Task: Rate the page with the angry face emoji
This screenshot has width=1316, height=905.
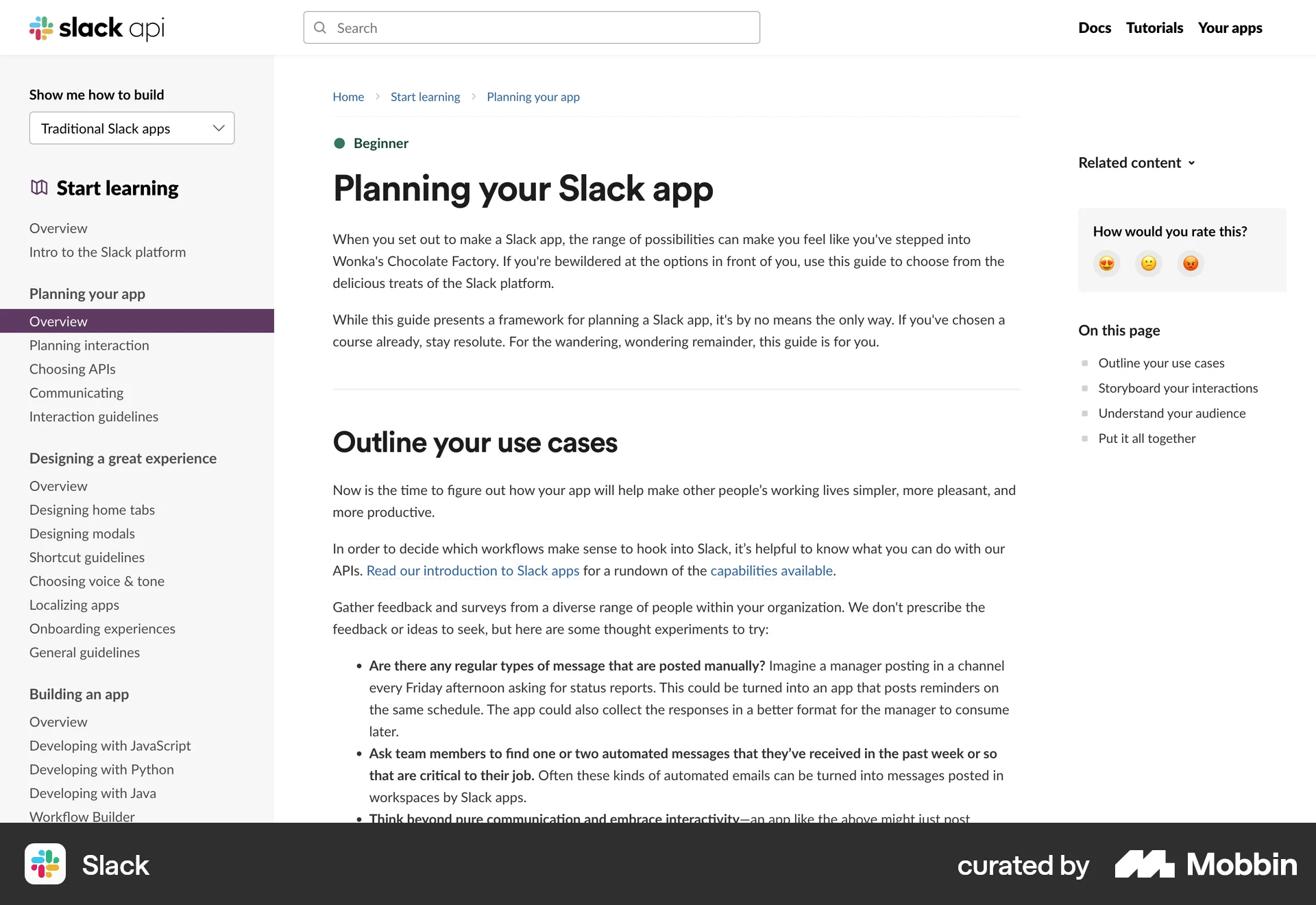Action: tap(1191, 263)
